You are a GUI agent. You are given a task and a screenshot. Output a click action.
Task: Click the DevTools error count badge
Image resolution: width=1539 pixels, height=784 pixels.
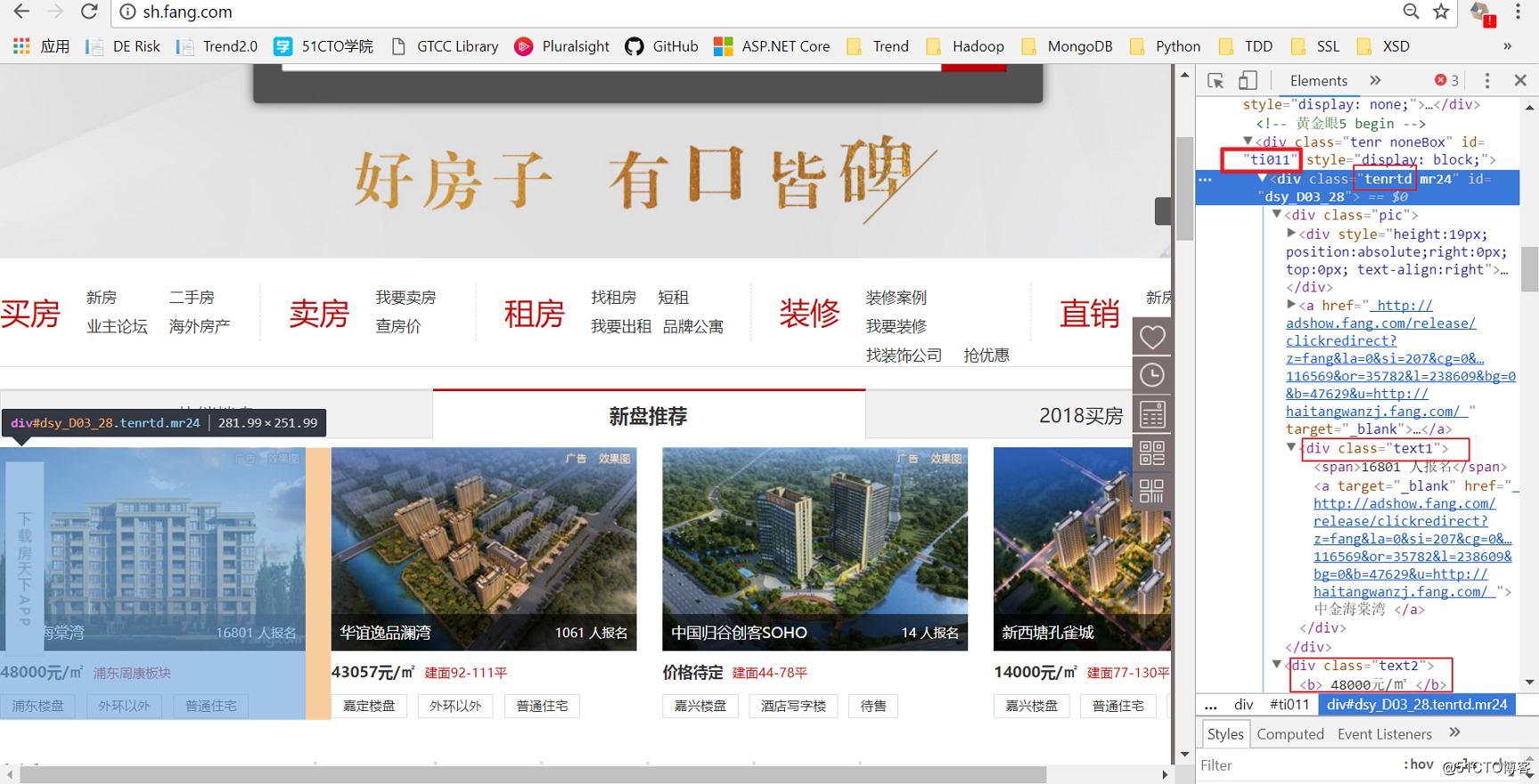point(1446,80)
